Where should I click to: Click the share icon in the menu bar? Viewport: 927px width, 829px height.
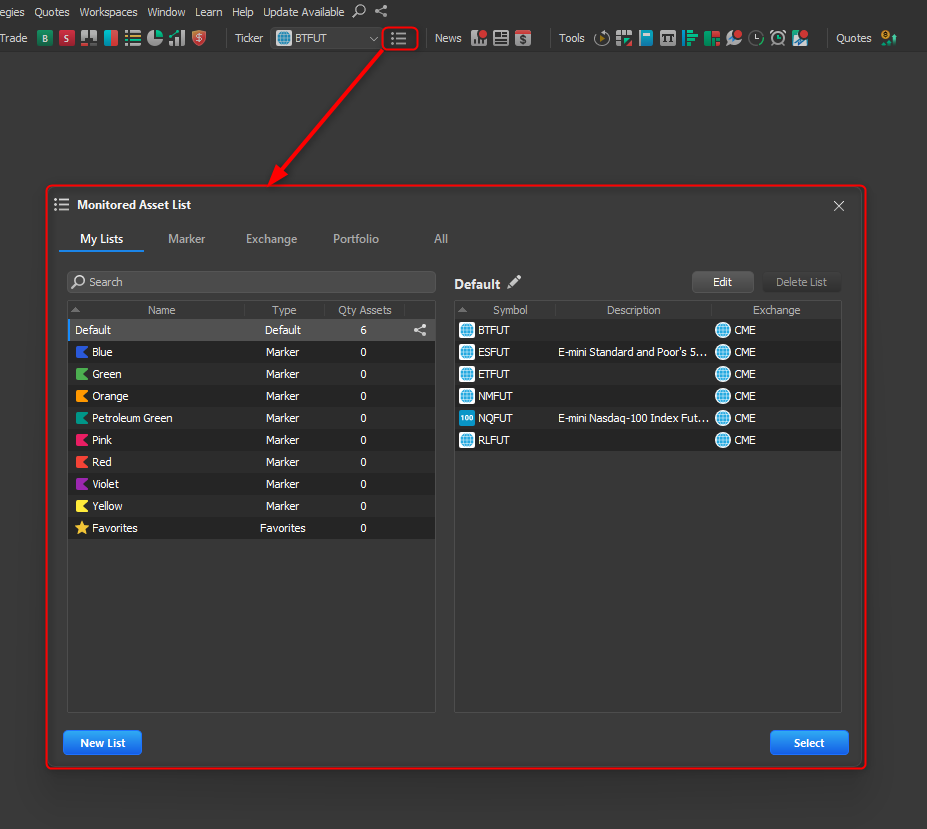pos(381,11)
